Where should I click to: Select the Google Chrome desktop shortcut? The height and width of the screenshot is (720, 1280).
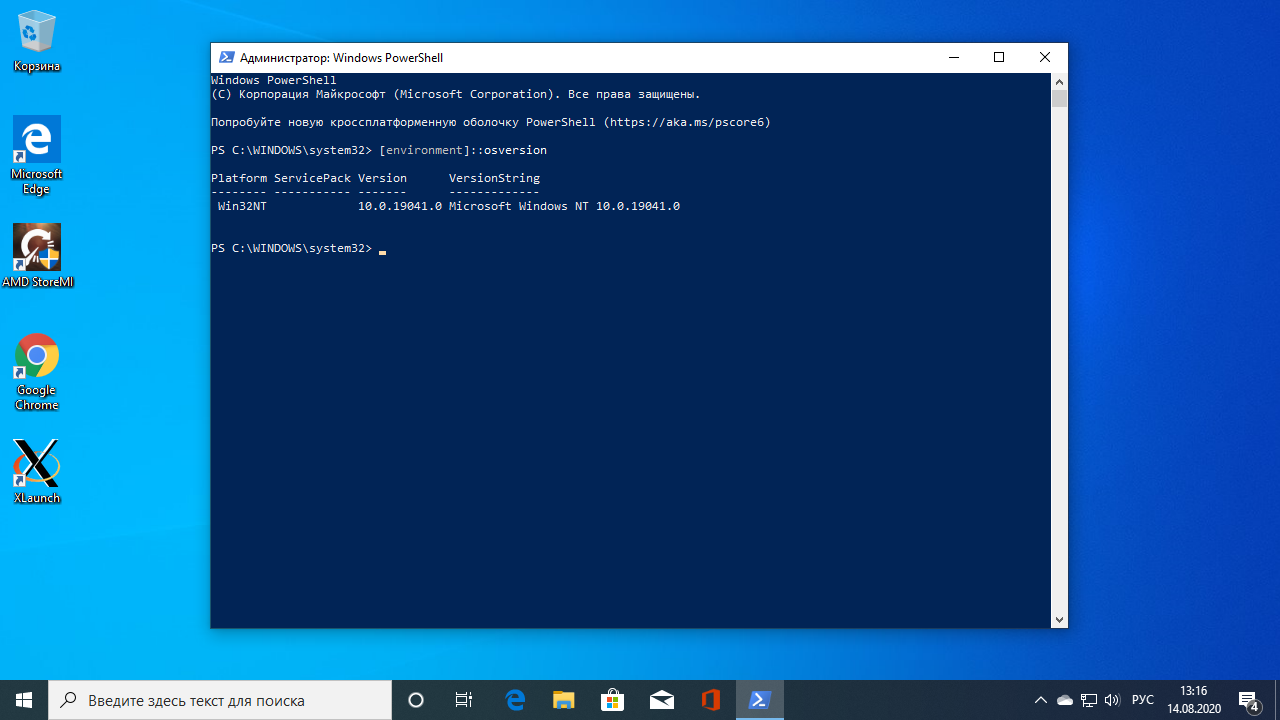[37, 371]
